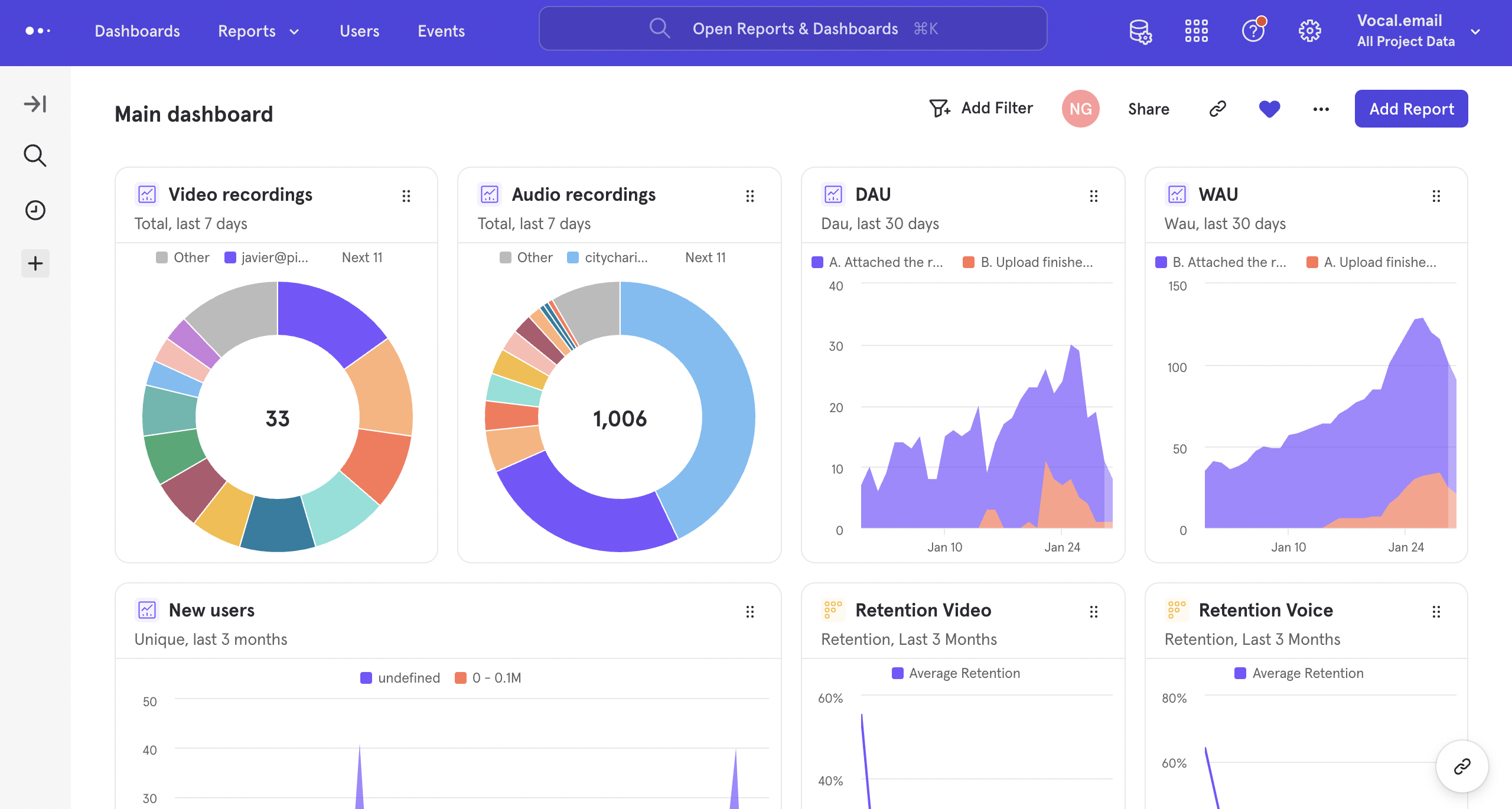Go to the Users tab
Screen dimensions: 1512x809
(x=359, y=31)
